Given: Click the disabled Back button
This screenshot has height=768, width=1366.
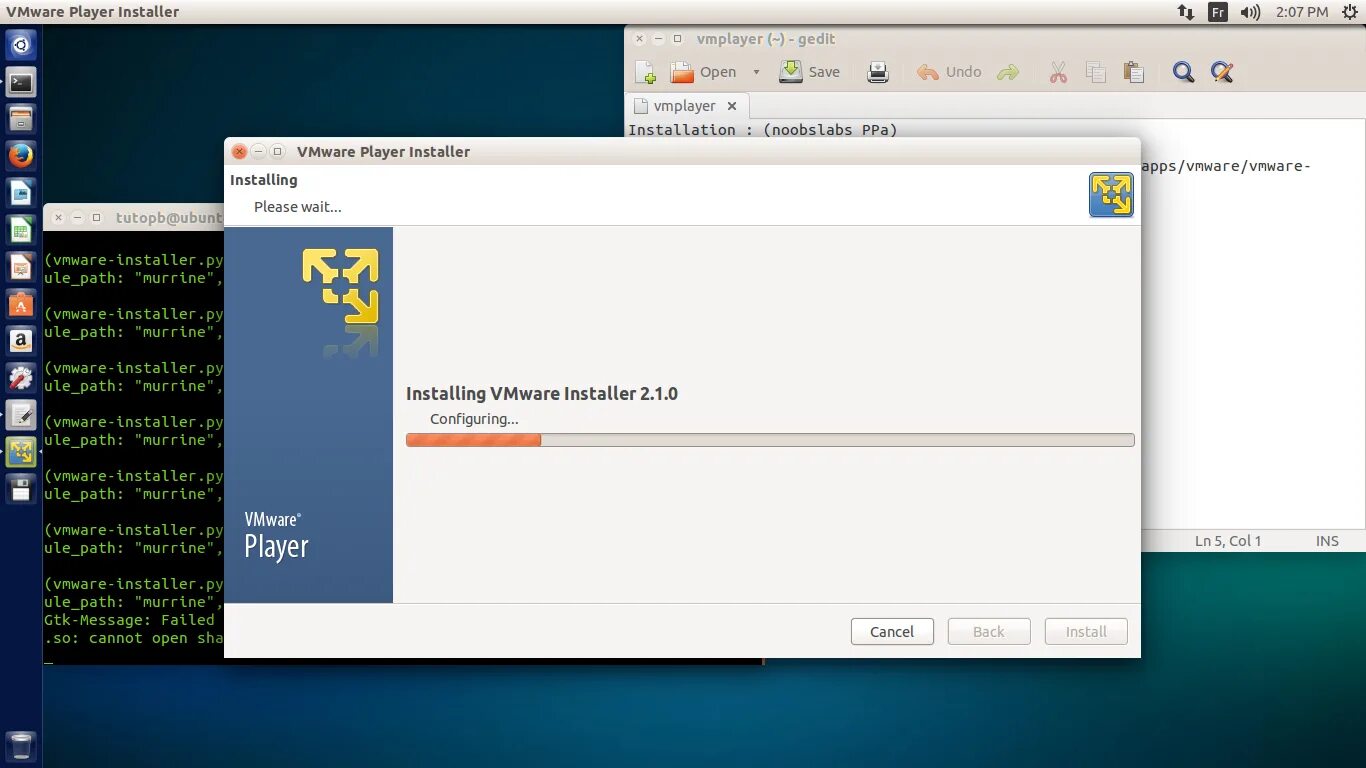Looking at the screenshot, I should [x=989, y=632].
